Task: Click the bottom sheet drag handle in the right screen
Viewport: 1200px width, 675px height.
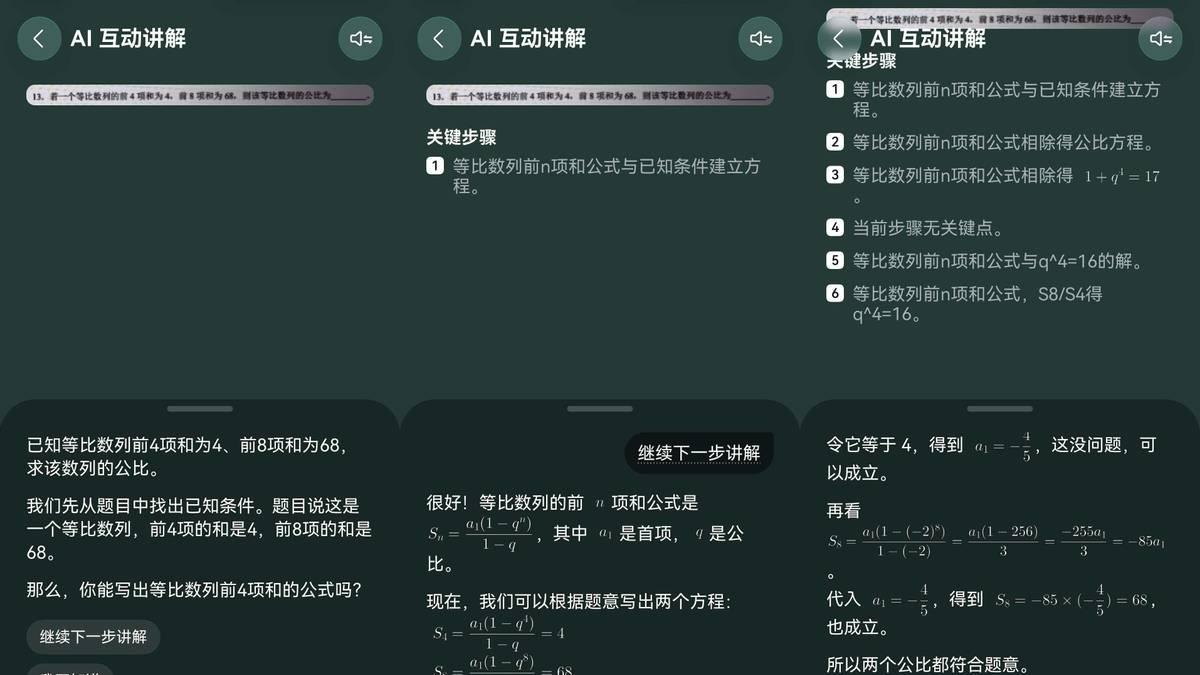Action: click(x=1000, y=408)
